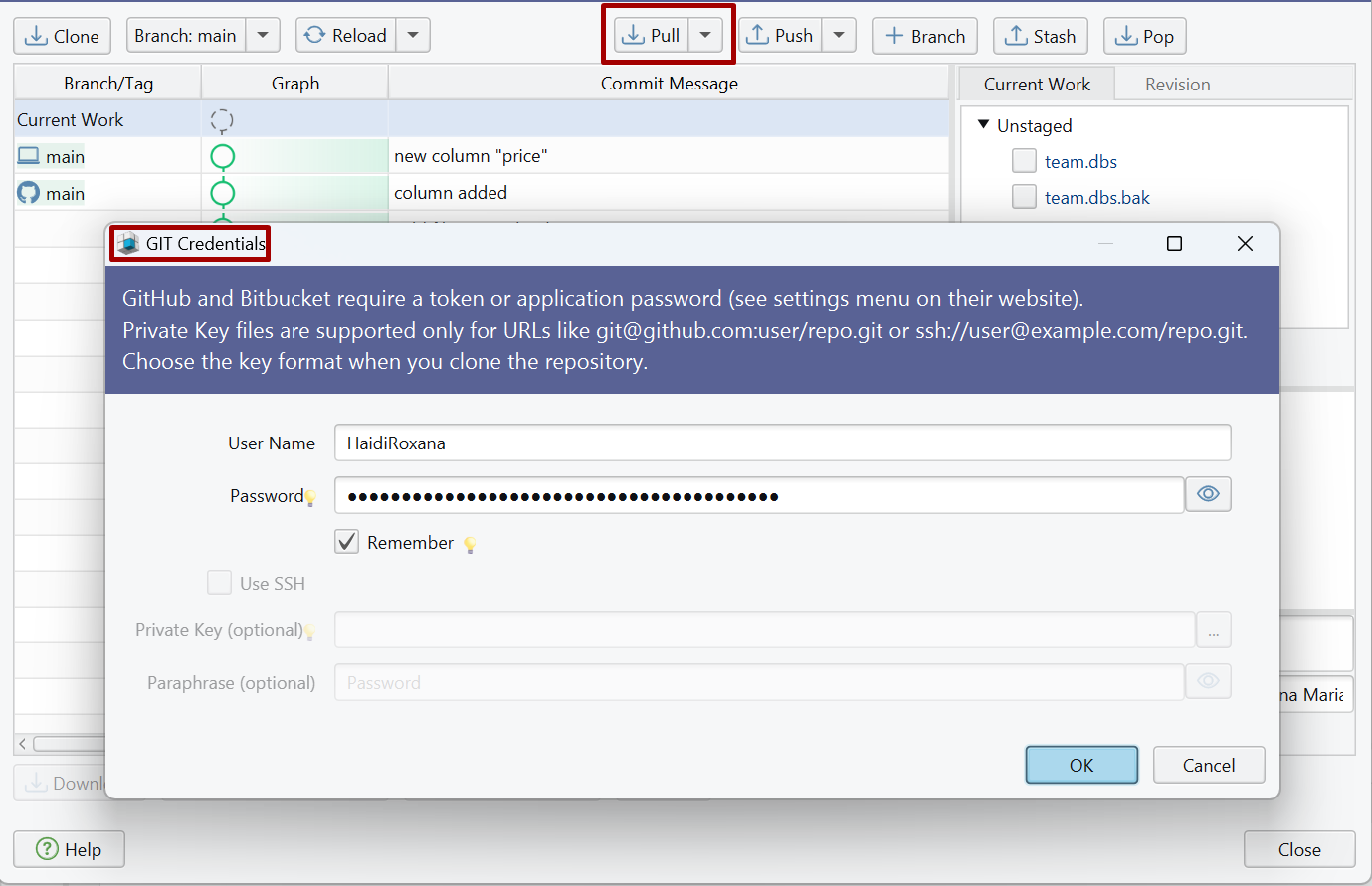Click the Password hint lightbulb icon
The image size is (1372, 886).
click(x=310, y=498)
